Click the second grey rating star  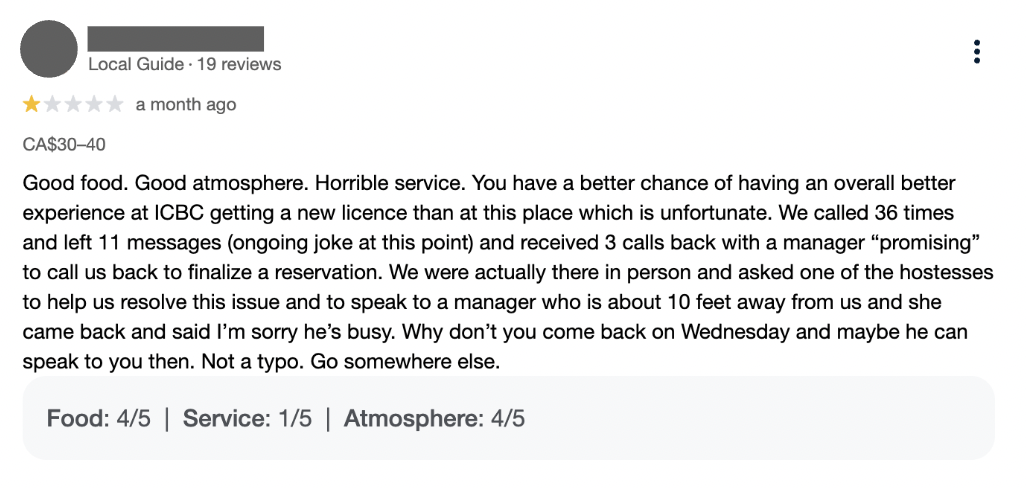[52, 104]
